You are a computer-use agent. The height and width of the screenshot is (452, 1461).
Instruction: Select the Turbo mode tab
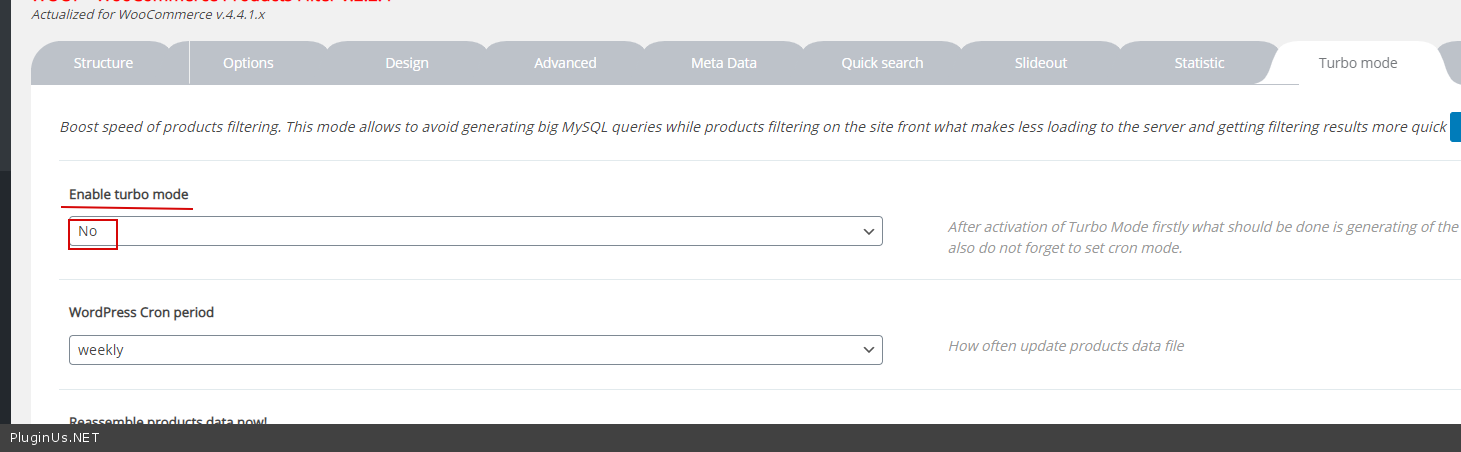pyautogui.click(x=1357, y=63)
